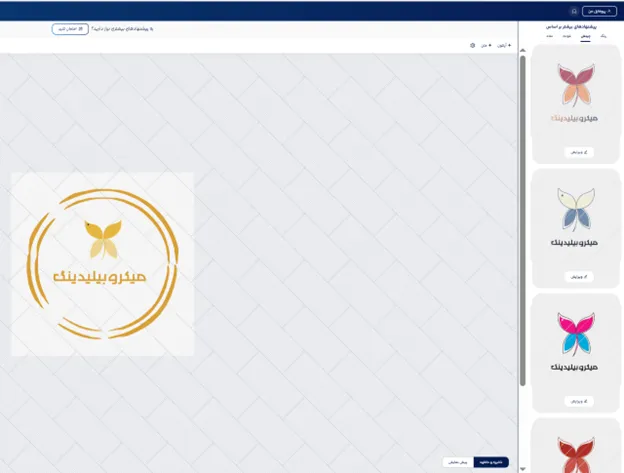This screenshot has height=473, width=624.
Task: Switch to the رنگ (color) suggestions tab
Action: point(604,36)
